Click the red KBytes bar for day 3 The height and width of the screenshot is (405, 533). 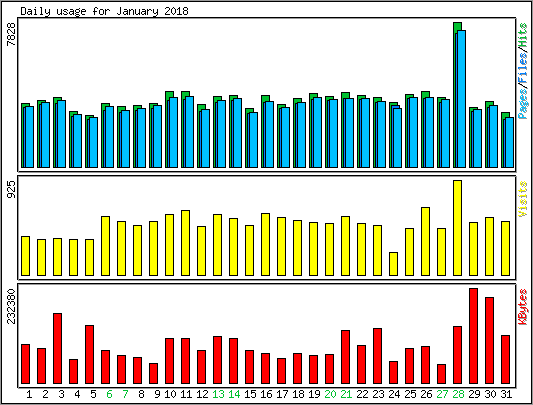coord(57,349)
